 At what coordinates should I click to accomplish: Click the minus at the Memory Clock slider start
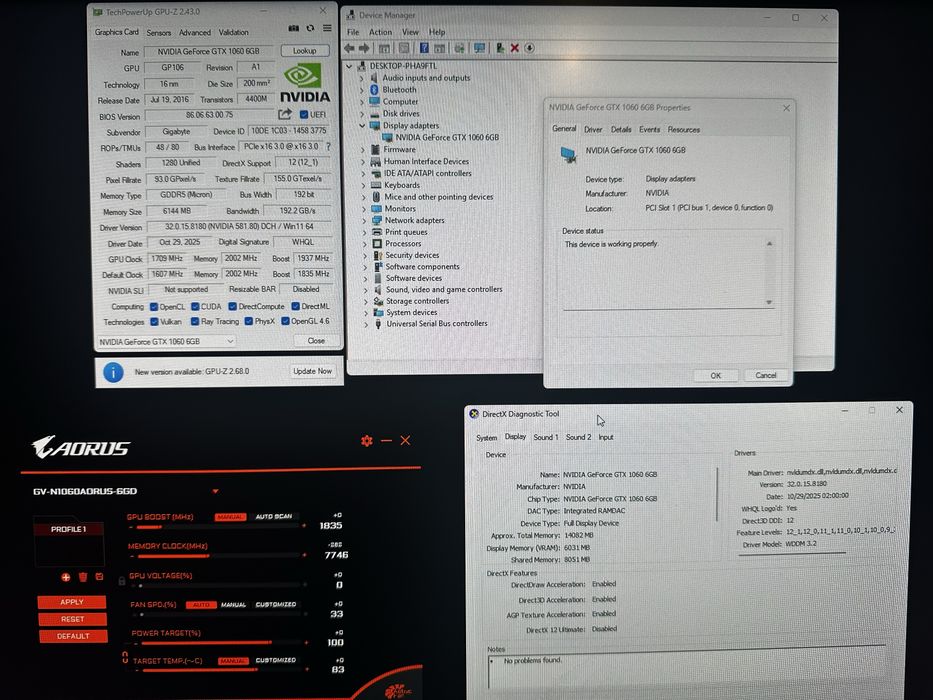pos(132,556)
